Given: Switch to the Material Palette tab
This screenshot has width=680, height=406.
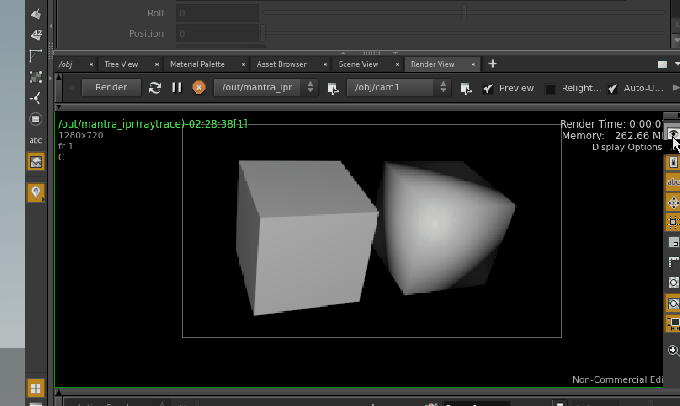Looking at the screenshot, I should [x=197, y=64].
